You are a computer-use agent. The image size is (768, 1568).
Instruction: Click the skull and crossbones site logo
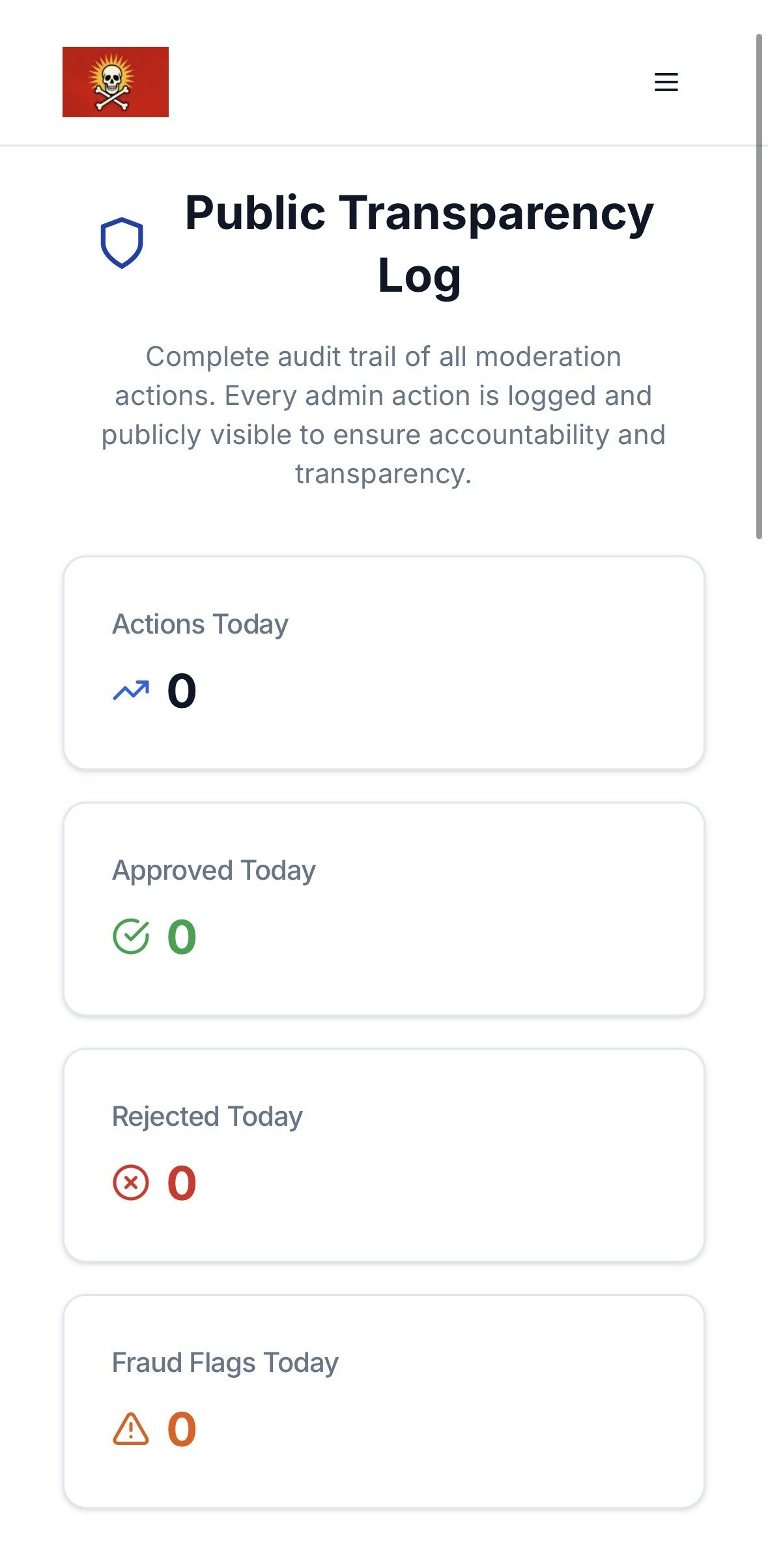115,82
